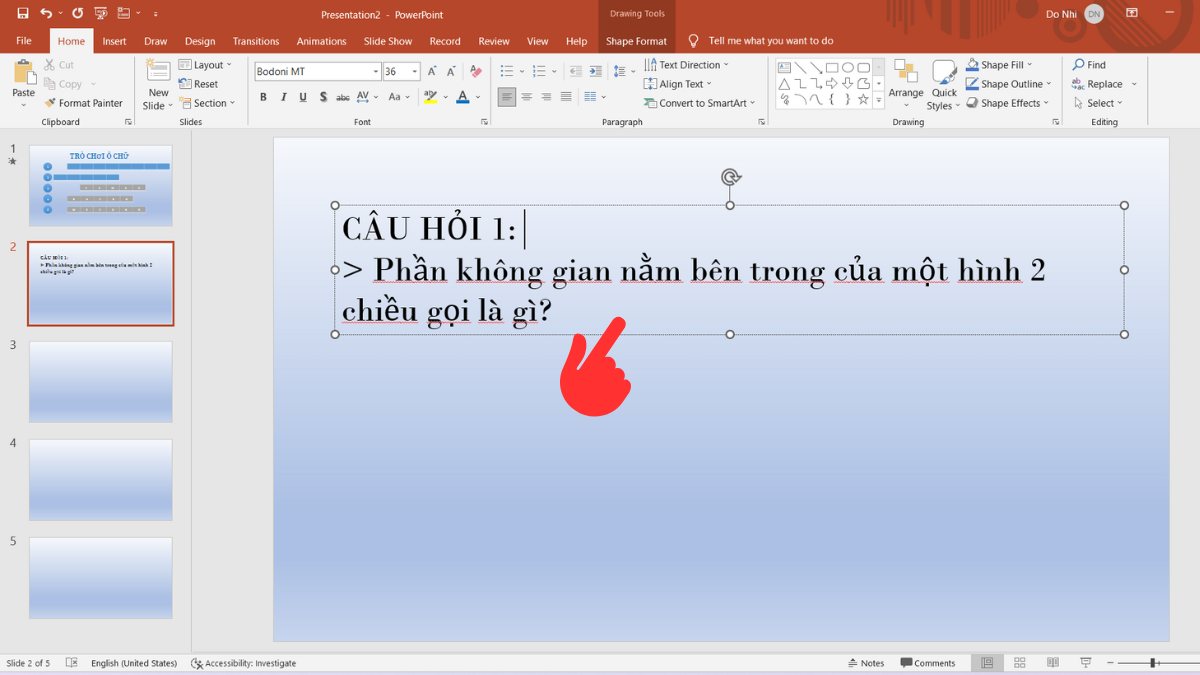Decrease the font size

click(451, 72)
